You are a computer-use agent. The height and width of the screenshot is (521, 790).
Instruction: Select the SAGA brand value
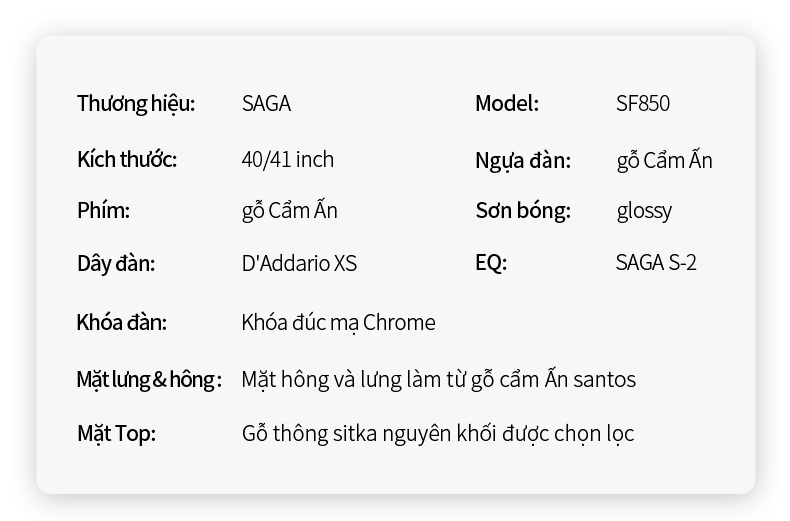(266, 104)
